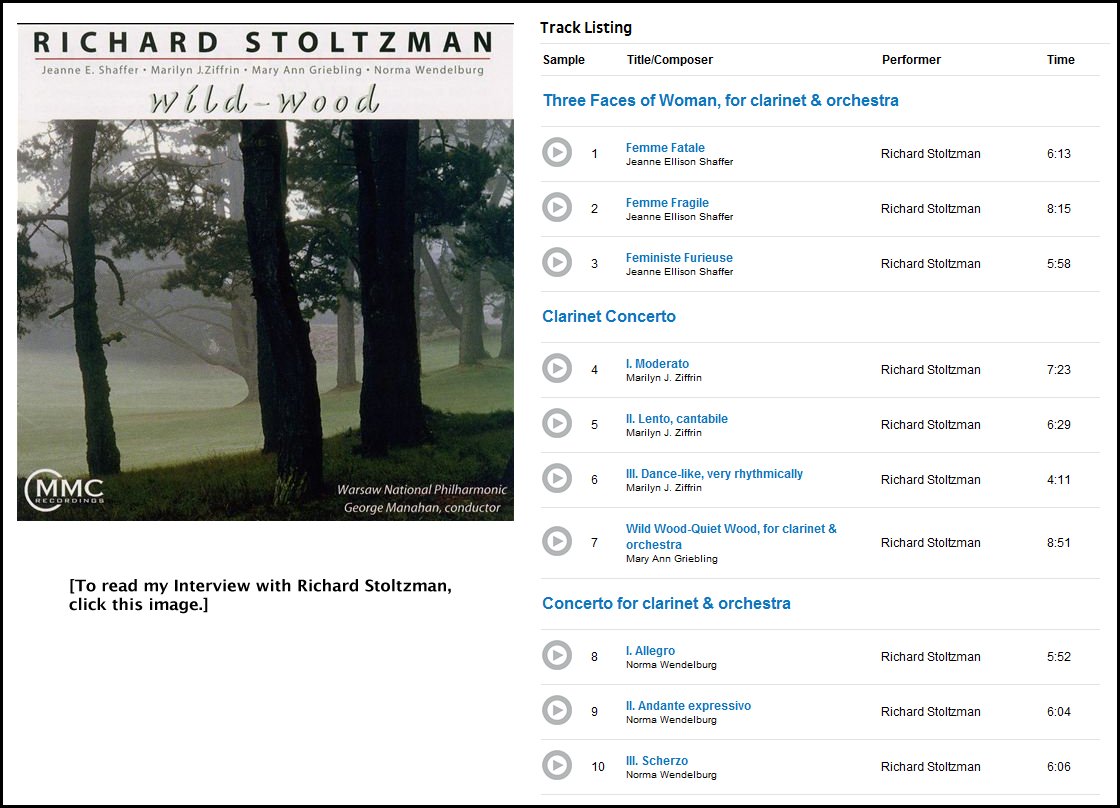Play sample of track 4 I. Moderato
Viewport: 1120px width, 808px height.
557,369
